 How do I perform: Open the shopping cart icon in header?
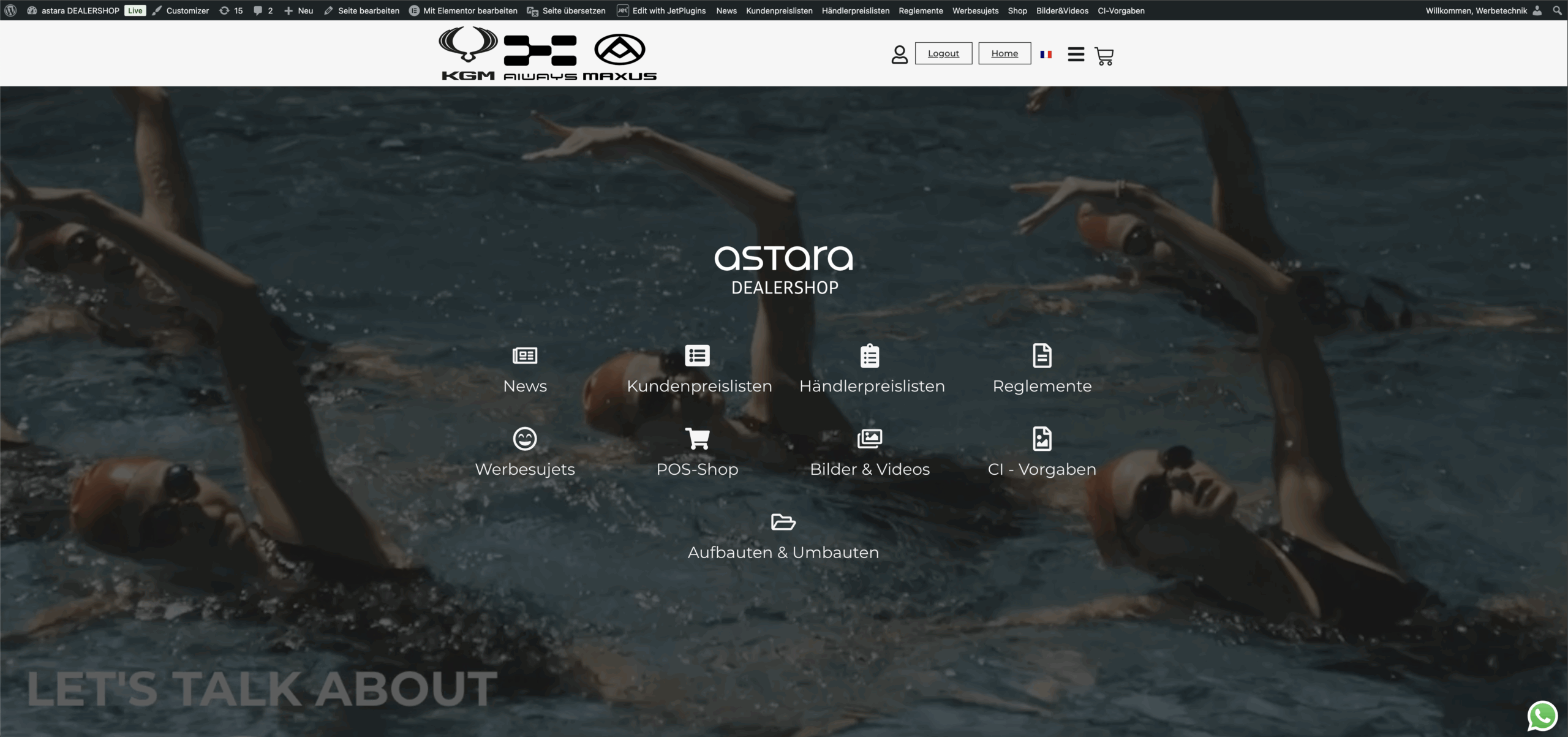[1104, 56]
